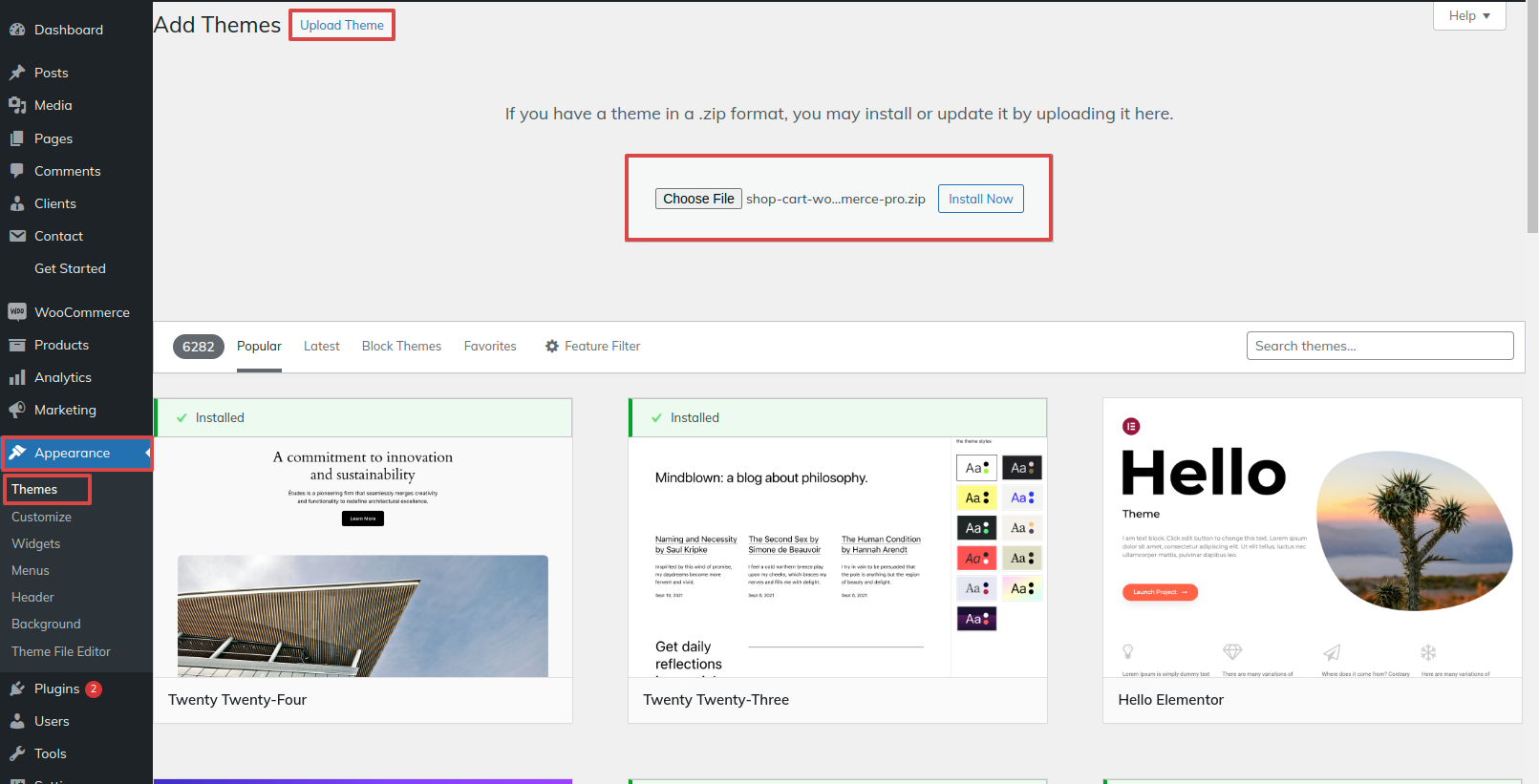Open the Favorites tab
This screenshot has height=784, width=1539.
click(490, 346)
